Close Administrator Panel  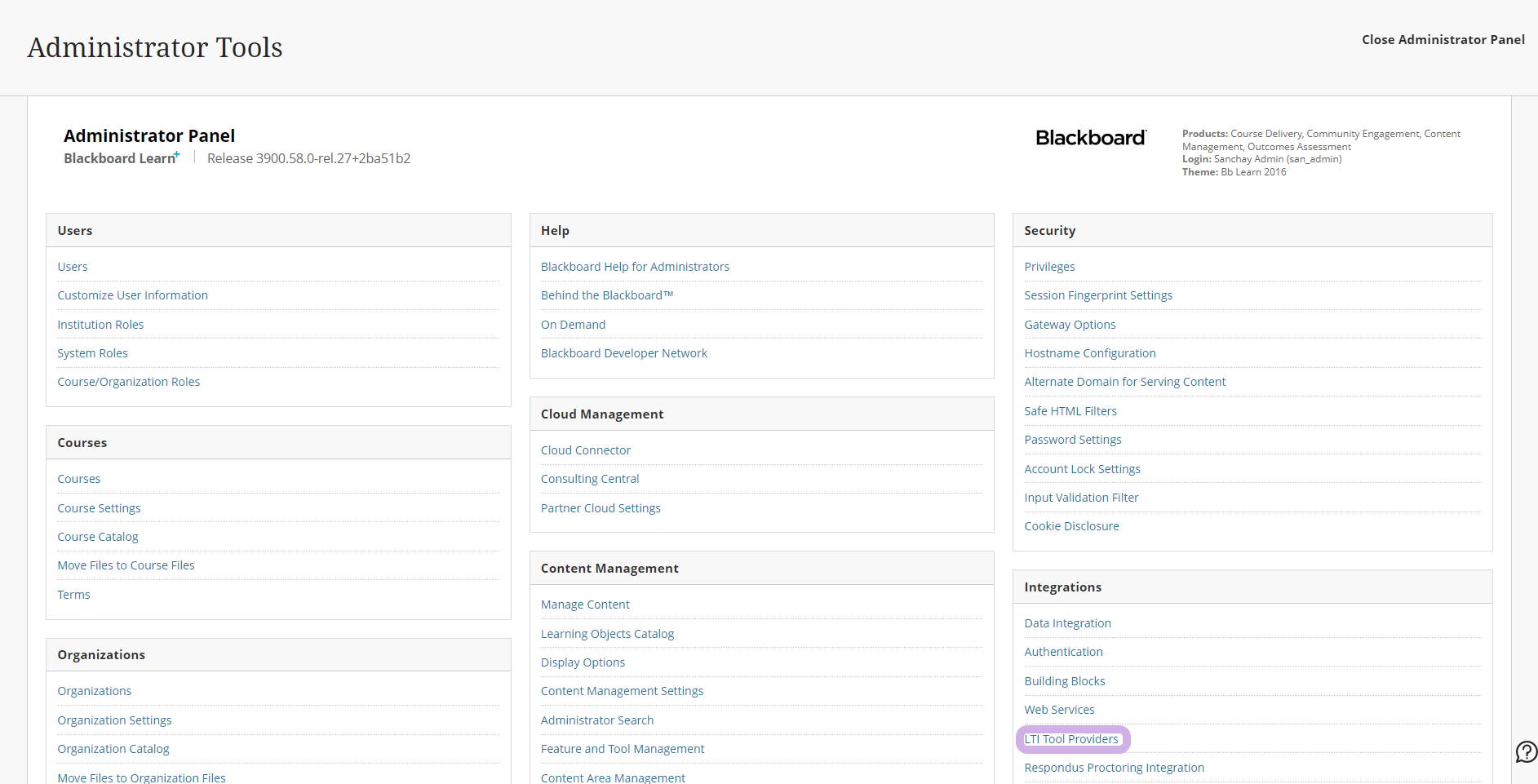1443,39
